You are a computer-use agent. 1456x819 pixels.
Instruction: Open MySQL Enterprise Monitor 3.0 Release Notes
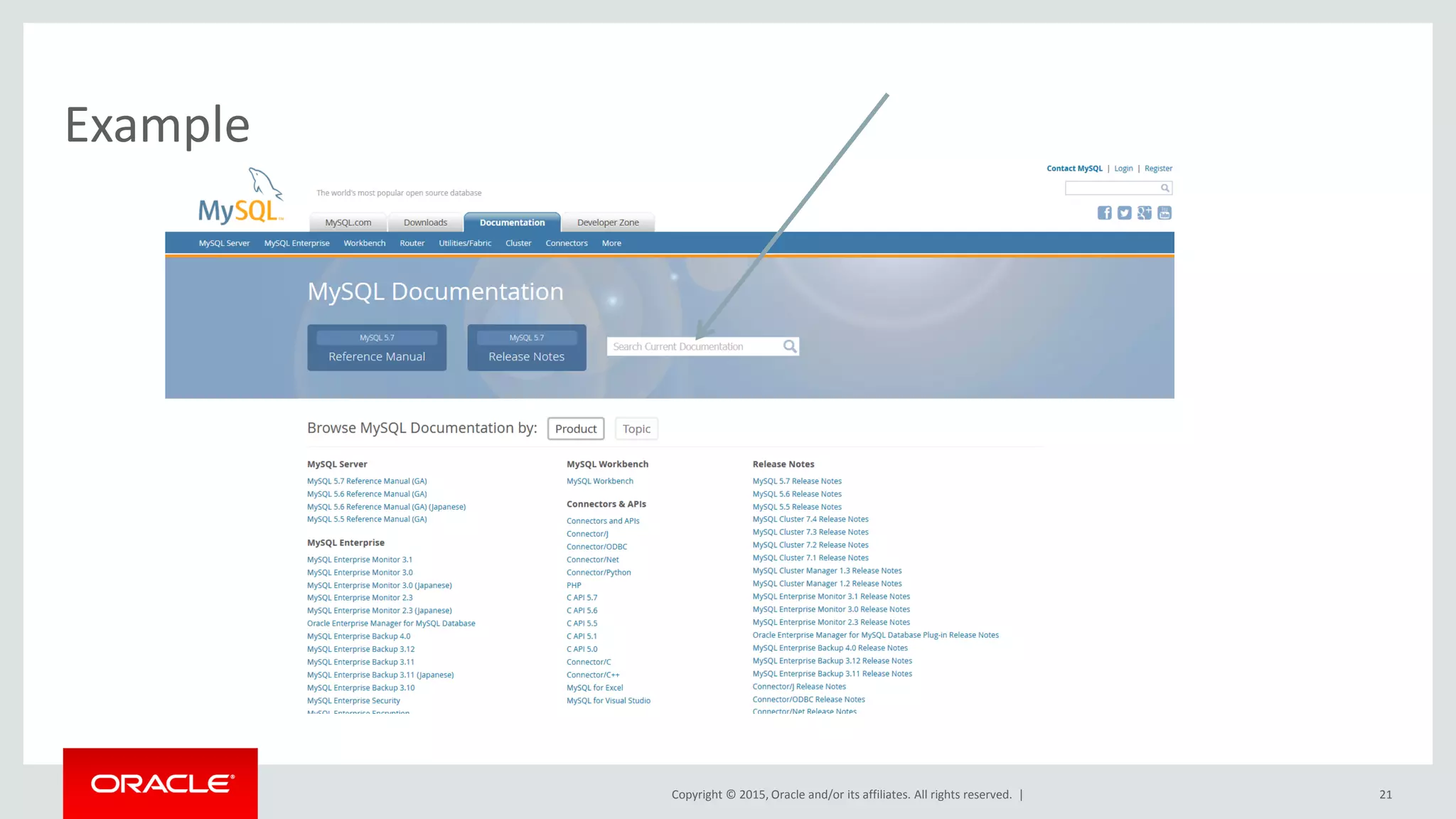click(x=831, y=609)
